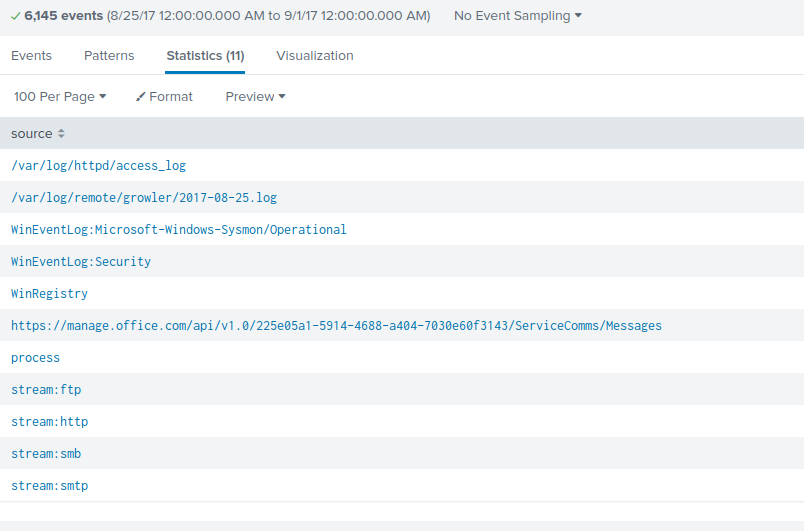Click the stream:smb source row

coord(46,454)
